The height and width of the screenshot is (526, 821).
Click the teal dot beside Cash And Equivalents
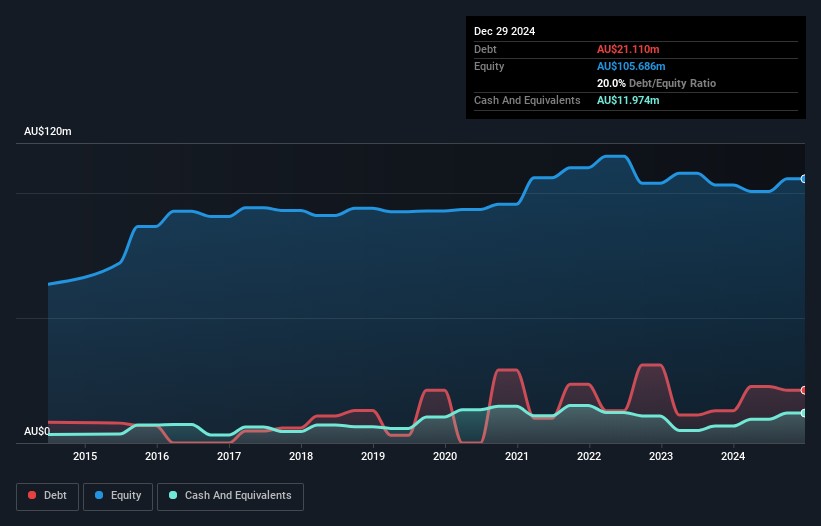pyautogui.click(x=174, y=496)
